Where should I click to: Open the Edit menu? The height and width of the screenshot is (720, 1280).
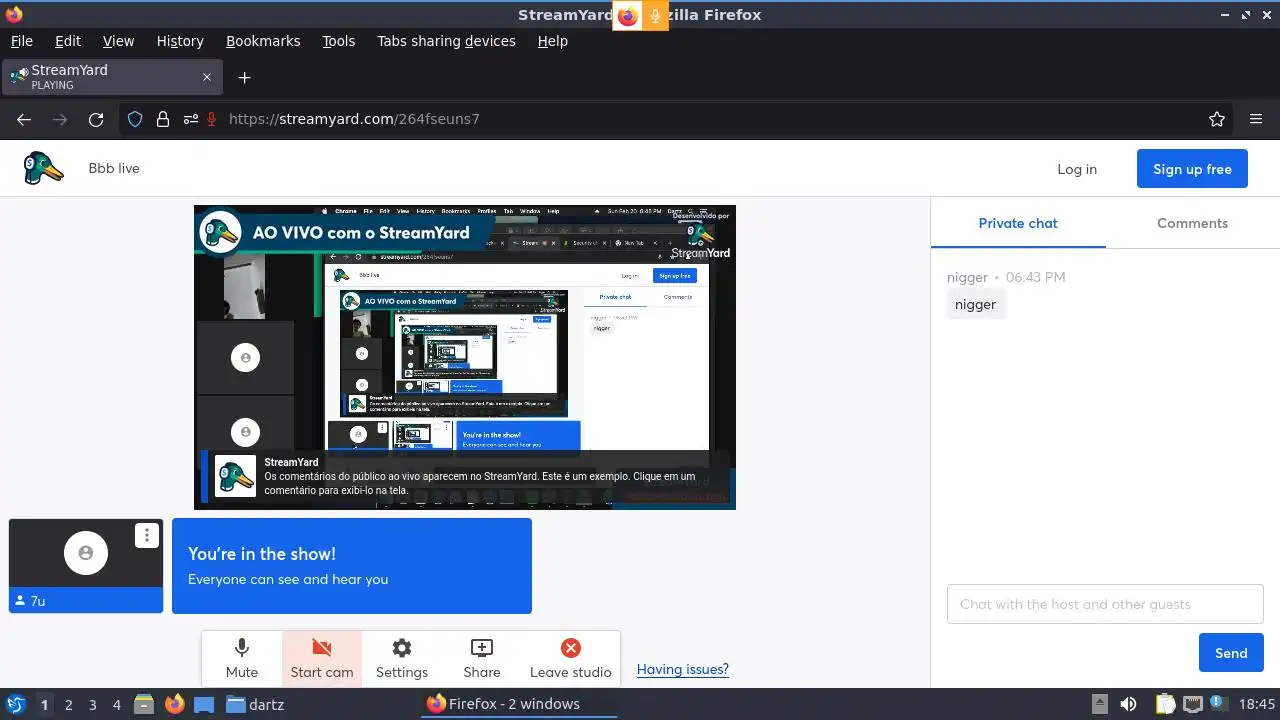[68, 41]
